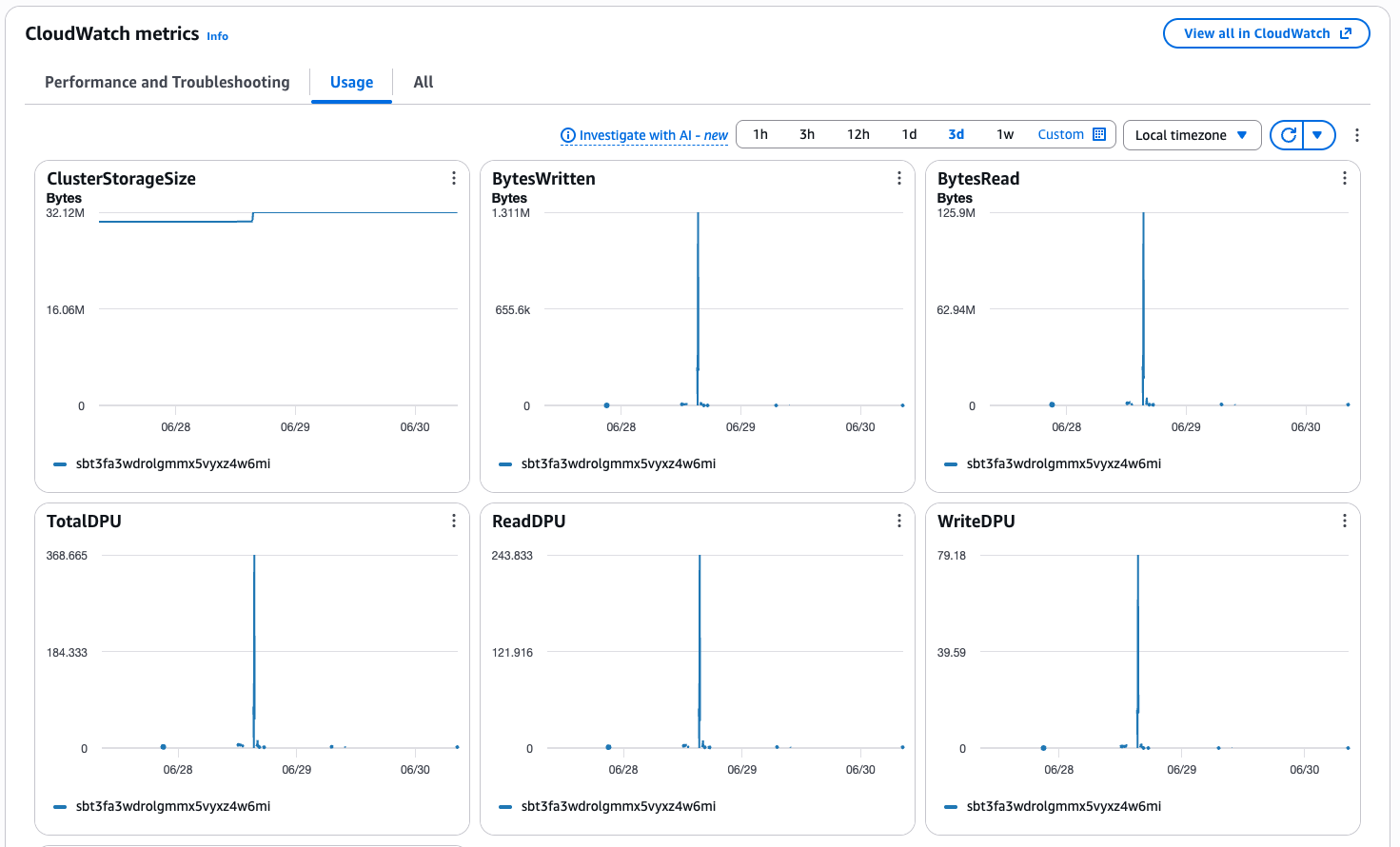Open dashboard-level kebab menu near refresh
Viewport: 1400px width, 847px height.
pyautogui.click(x=1357, y=135)
